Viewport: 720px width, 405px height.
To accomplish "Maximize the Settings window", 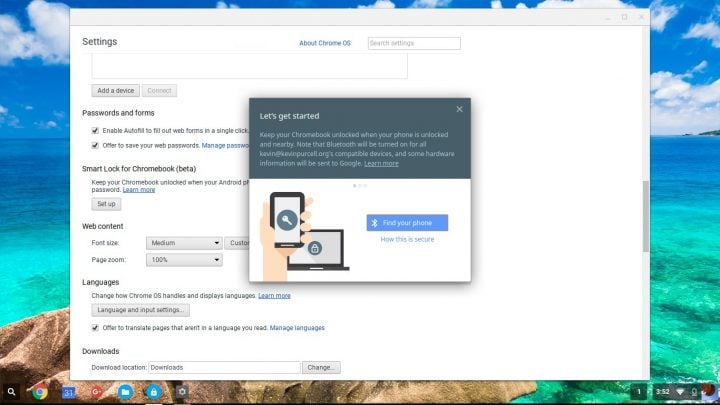I will tap(624, 17).
